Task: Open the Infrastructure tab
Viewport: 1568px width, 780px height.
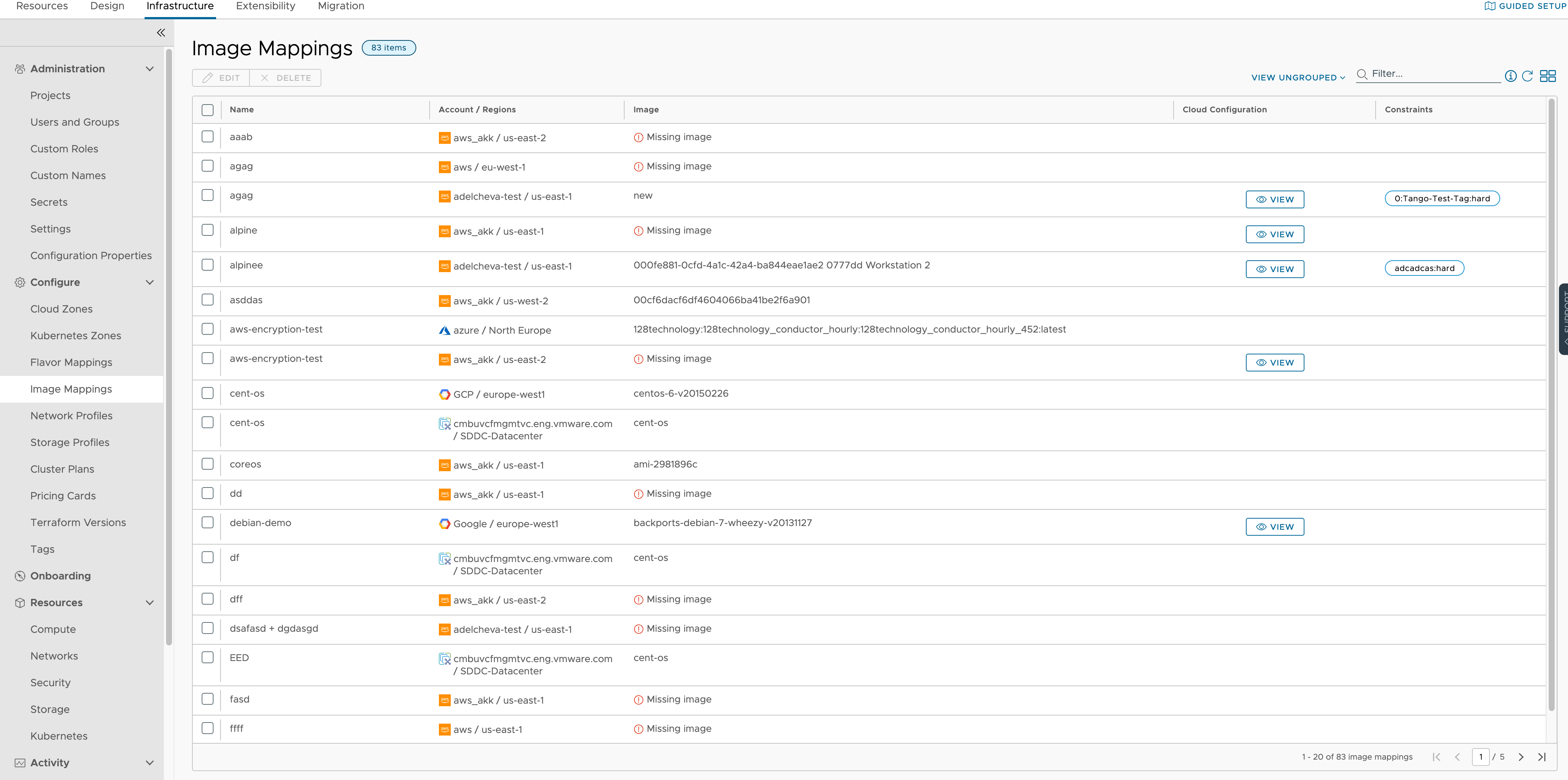Action: [179, 7]
